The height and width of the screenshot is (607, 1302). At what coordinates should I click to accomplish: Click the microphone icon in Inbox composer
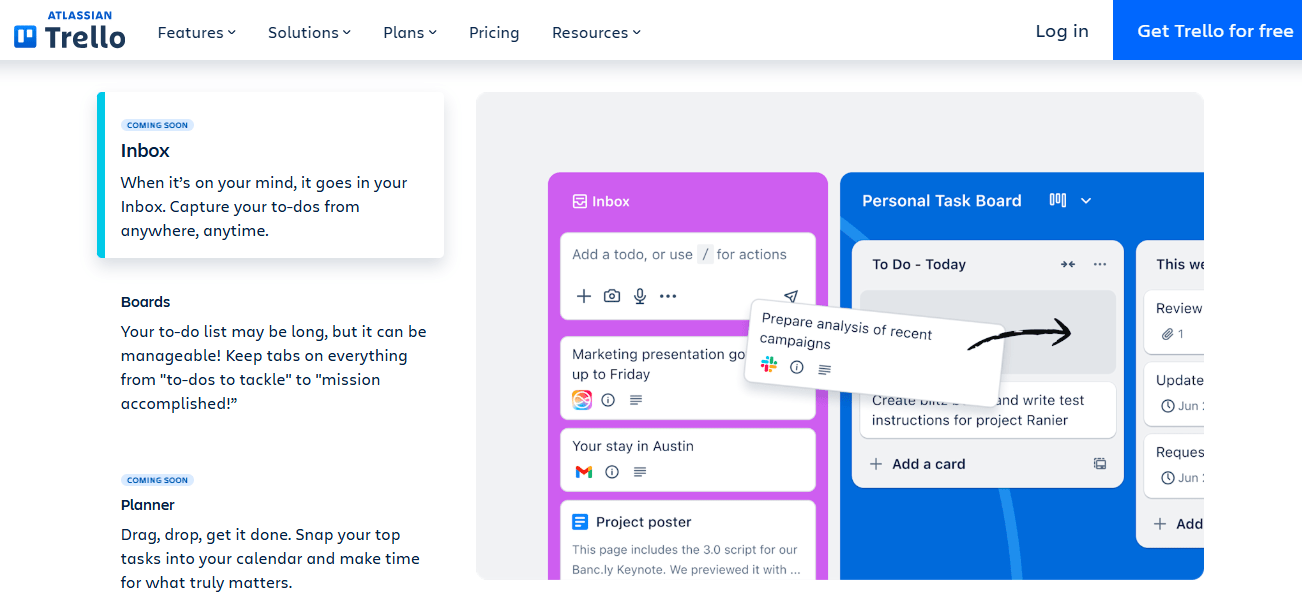640,296
